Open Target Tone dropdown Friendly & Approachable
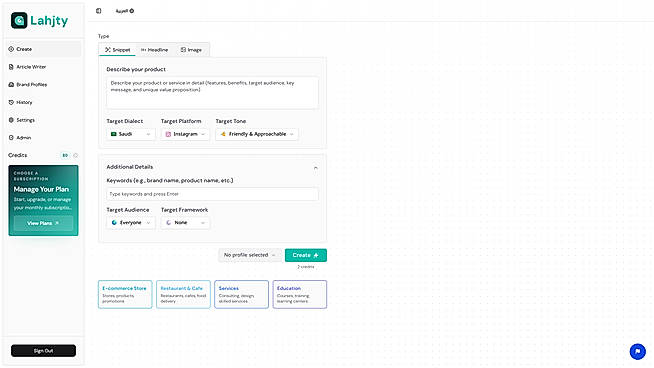654x368 pixels. pyautogui.click(x=257, y=134)
